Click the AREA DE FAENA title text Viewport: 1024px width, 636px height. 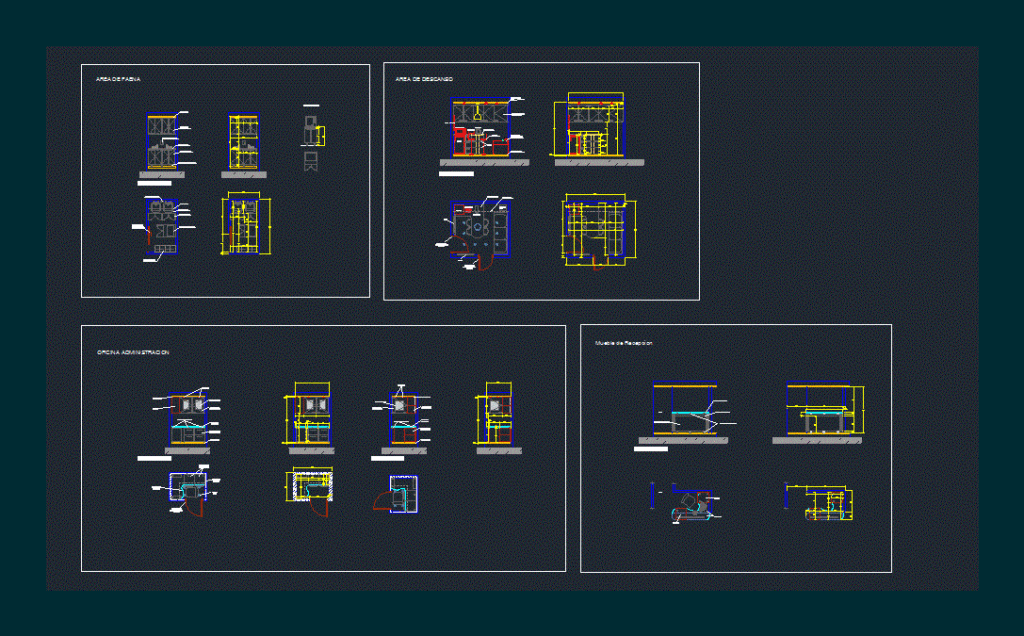[x=118, y=79]
